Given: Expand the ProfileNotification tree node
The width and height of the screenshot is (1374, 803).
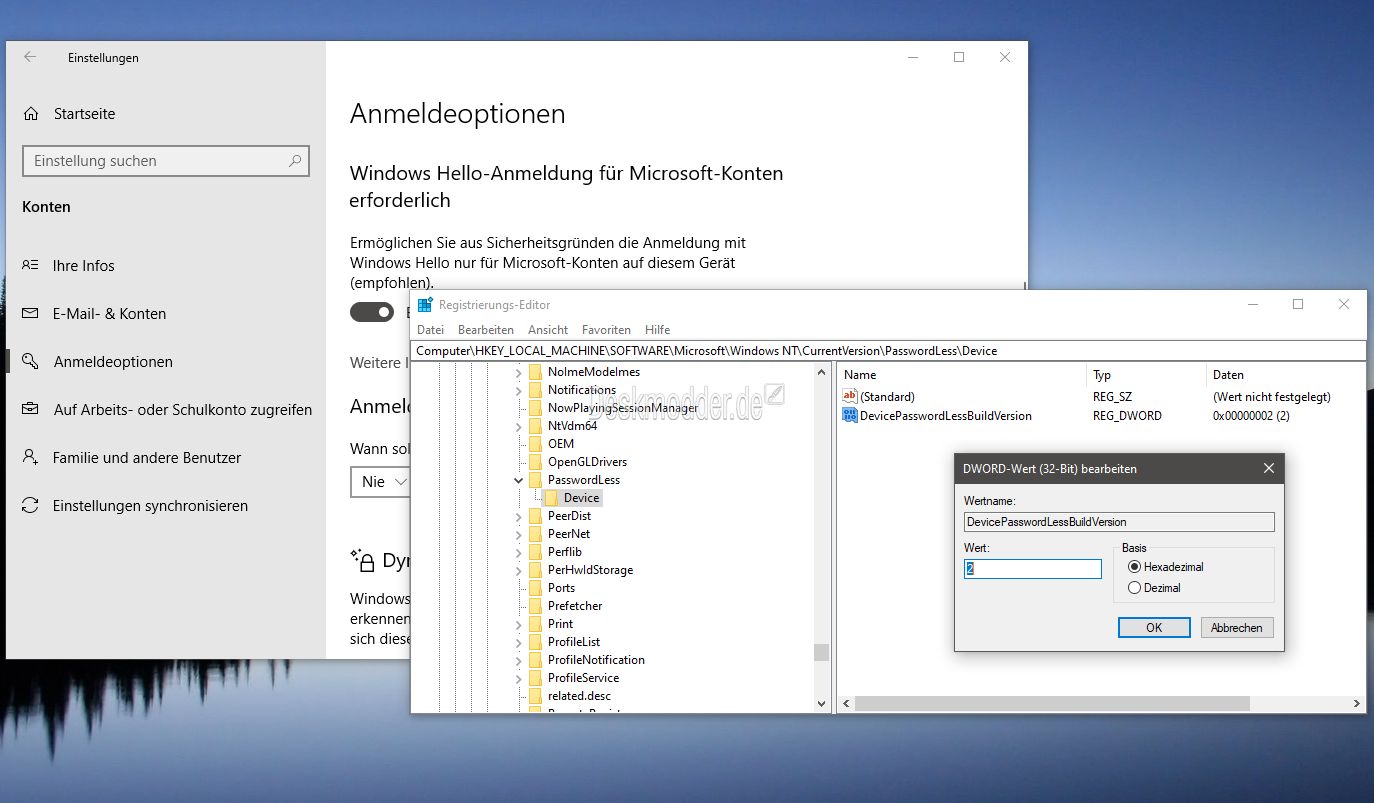Looking at the screenshot, I should pyautogui.click(x=519, y=660).
